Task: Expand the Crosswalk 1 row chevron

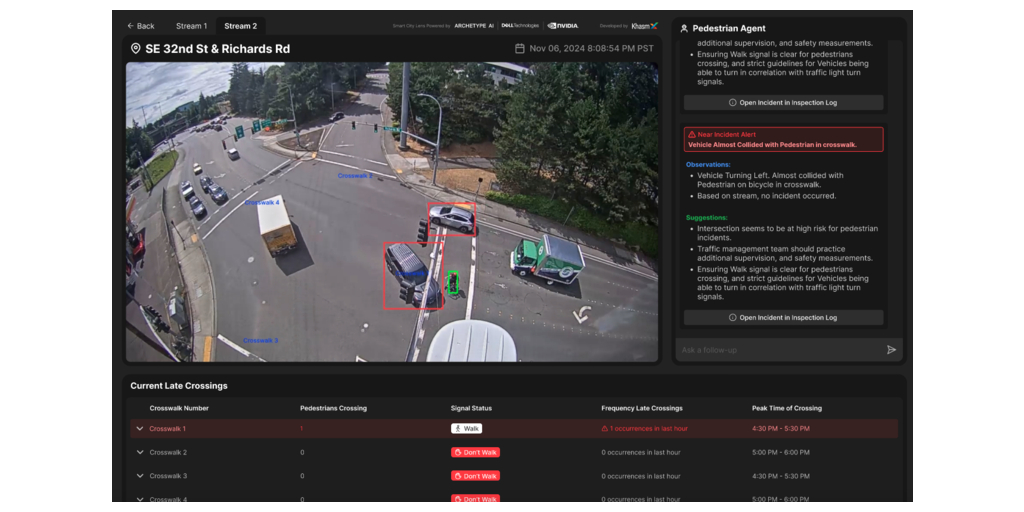Action: coord(139,429)
